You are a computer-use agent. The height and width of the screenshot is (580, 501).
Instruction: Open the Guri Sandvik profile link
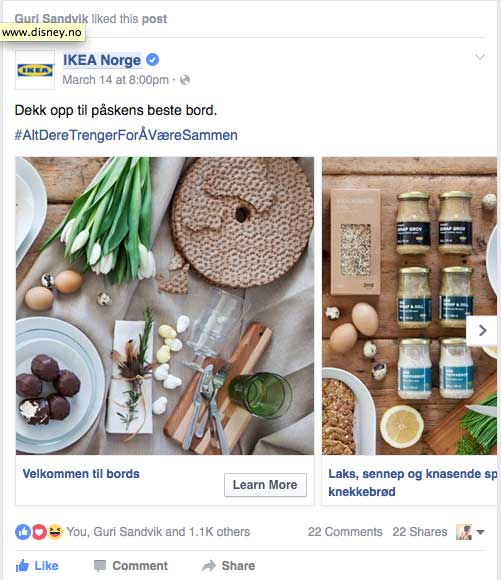pyautogui.click(x=51, y=18)
